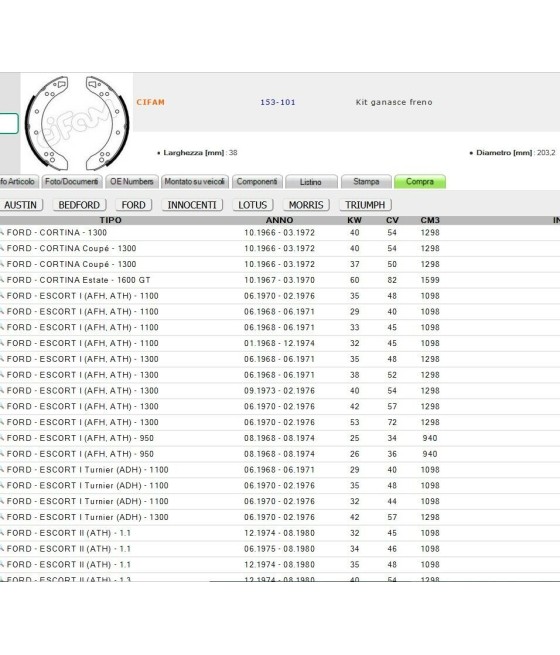Choose the TRIUMPH brand filter
560x655 pixels.
pos(365,205)
